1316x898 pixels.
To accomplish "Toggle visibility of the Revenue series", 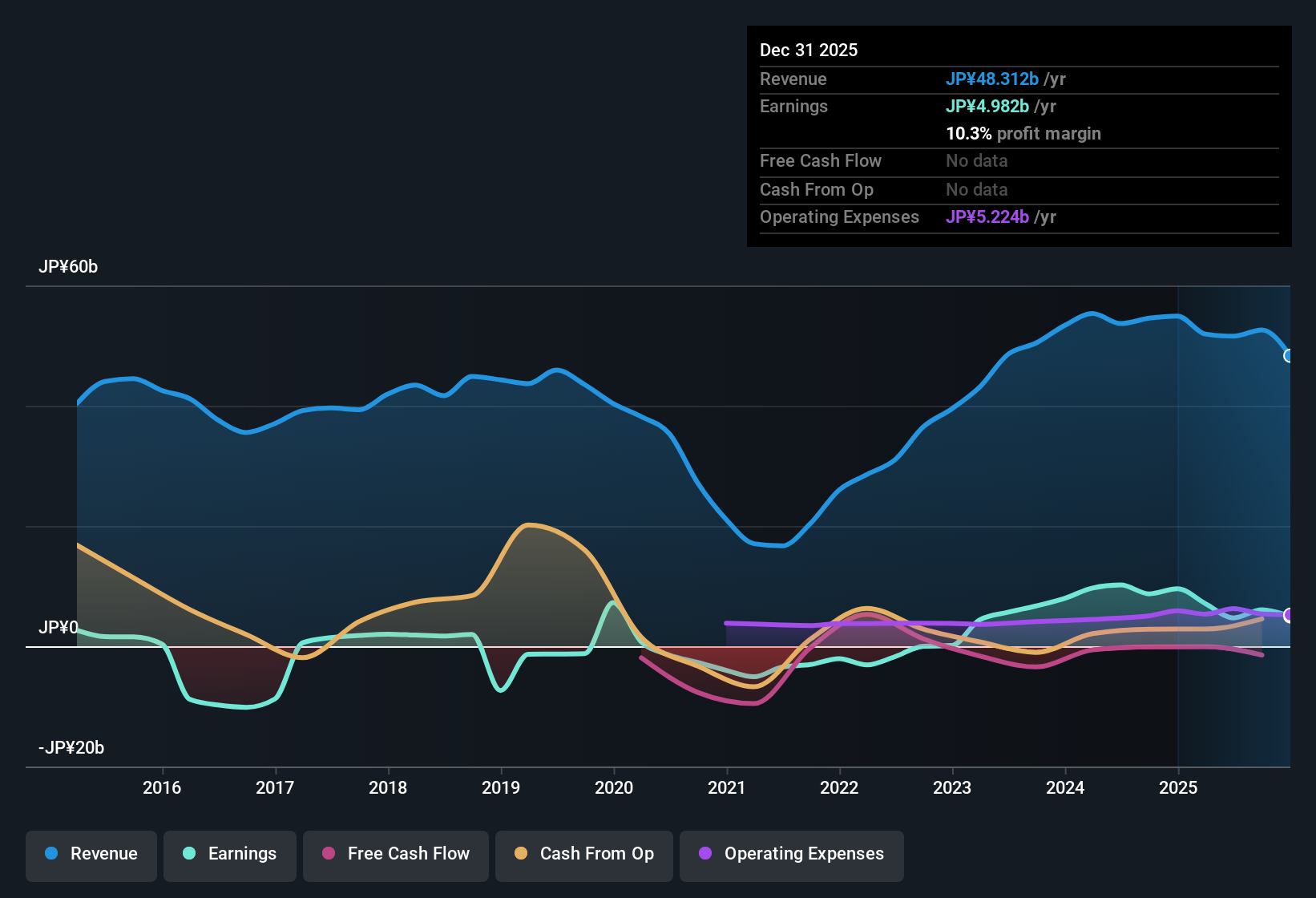I will pyautogui.click(x=91, y=854).
